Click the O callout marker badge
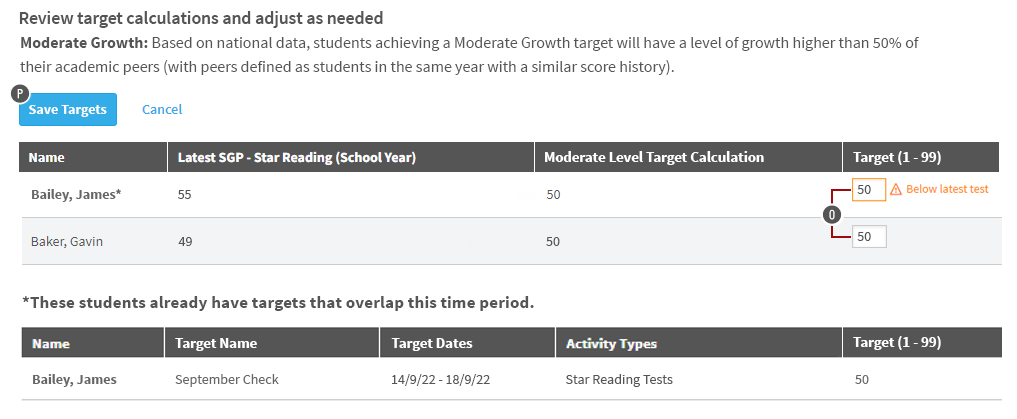Viewport: 1017px width, 419px height. (832, 214)
